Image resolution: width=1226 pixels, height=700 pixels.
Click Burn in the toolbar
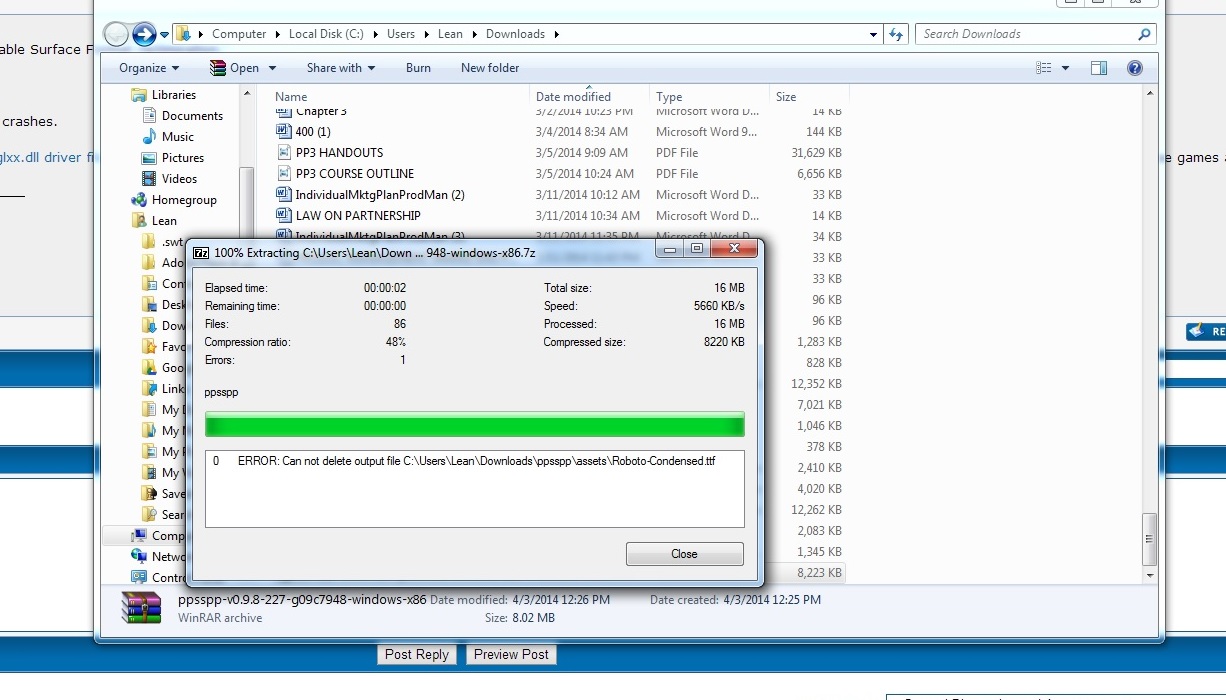point(418,68)
